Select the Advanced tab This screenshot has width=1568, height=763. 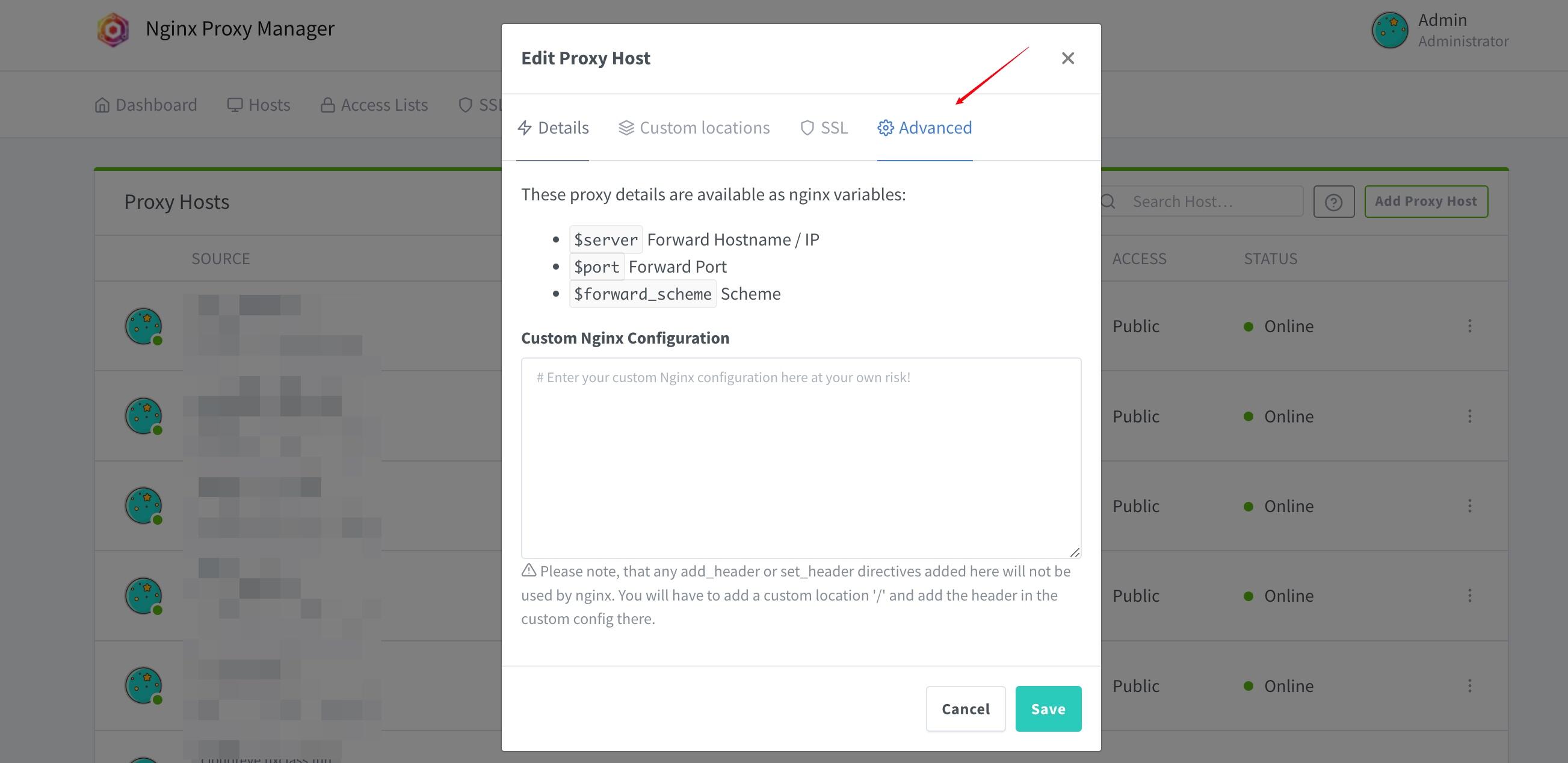click(x=924, y=128)
